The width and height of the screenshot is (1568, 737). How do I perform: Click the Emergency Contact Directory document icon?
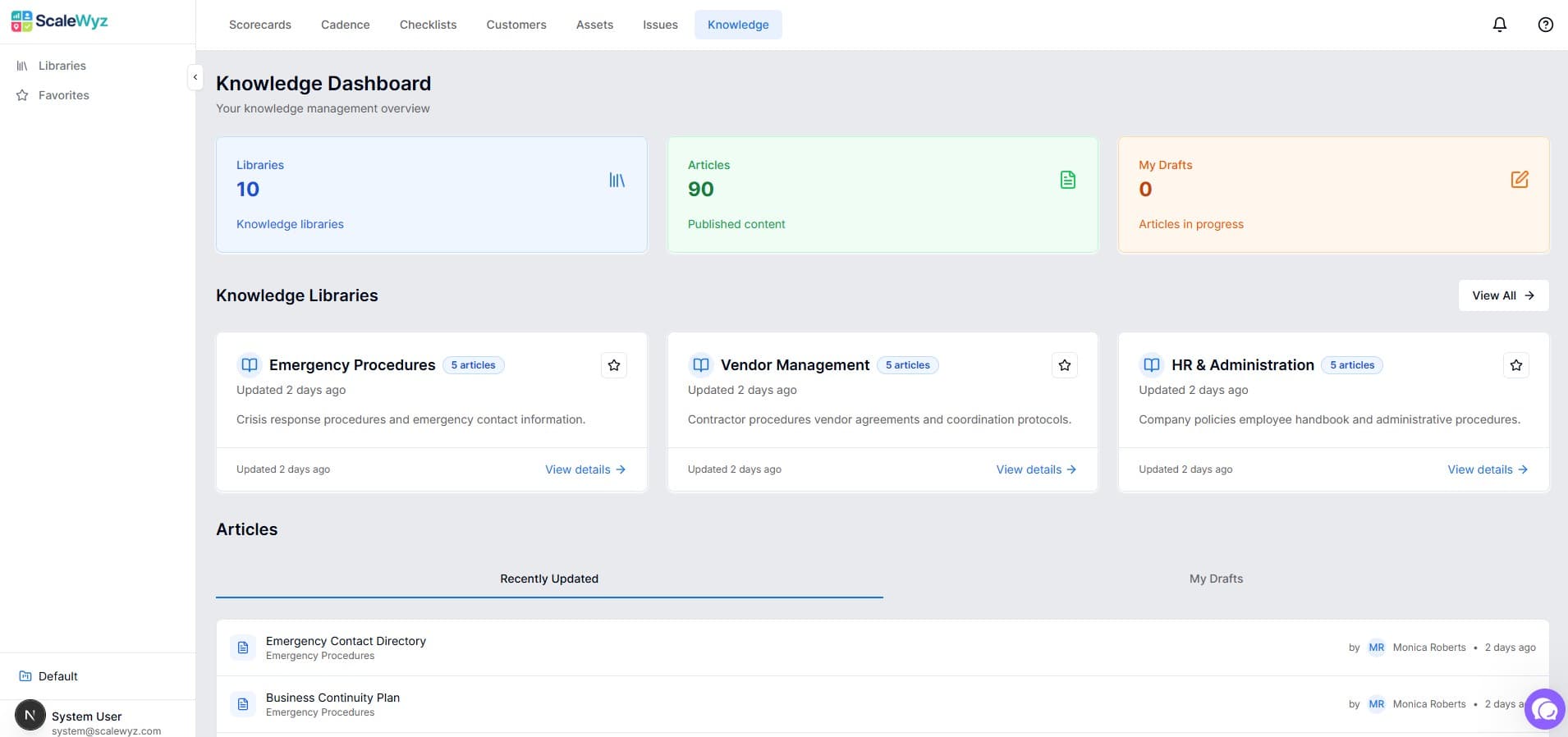point(243,648)
